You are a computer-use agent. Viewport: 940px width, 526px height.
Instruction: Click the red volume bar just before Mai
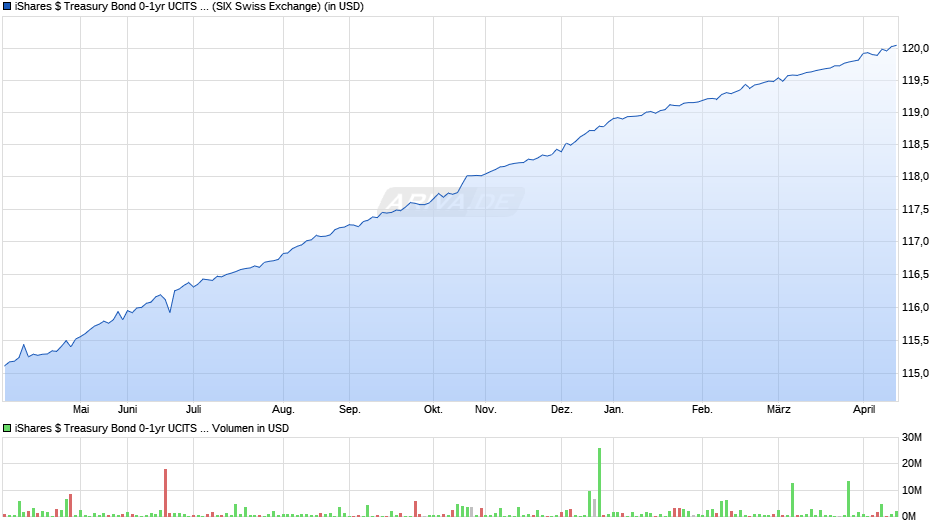[71, 505]
